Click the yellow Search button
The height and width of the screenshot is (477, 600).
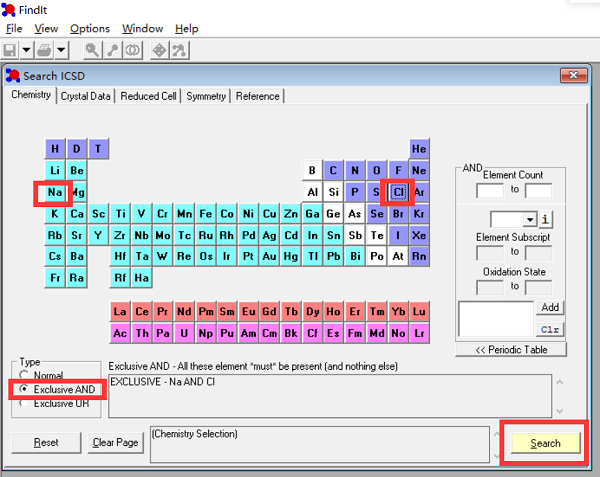[x=545, y=443]
